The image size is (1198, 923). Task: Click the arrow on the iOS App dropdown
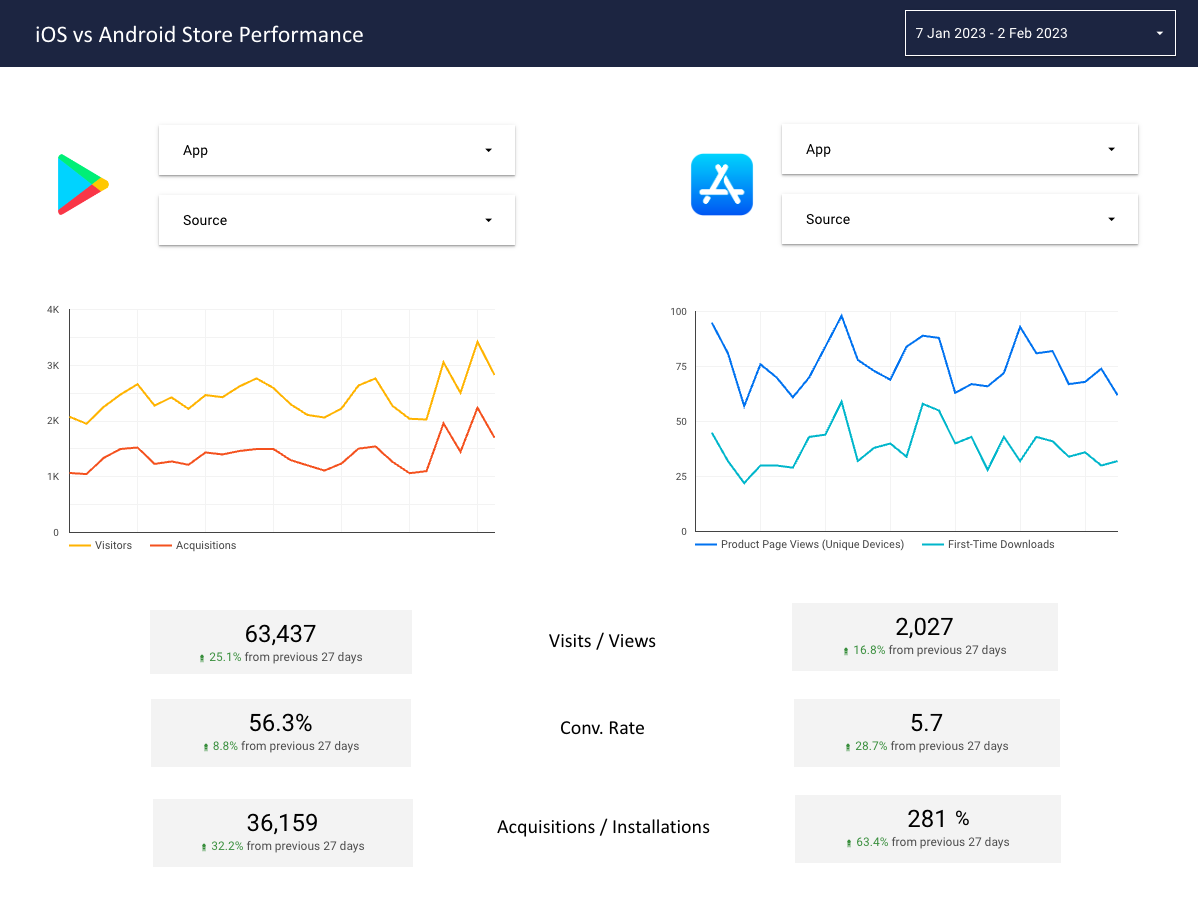pyautogui.click(x=1111, y=149)
